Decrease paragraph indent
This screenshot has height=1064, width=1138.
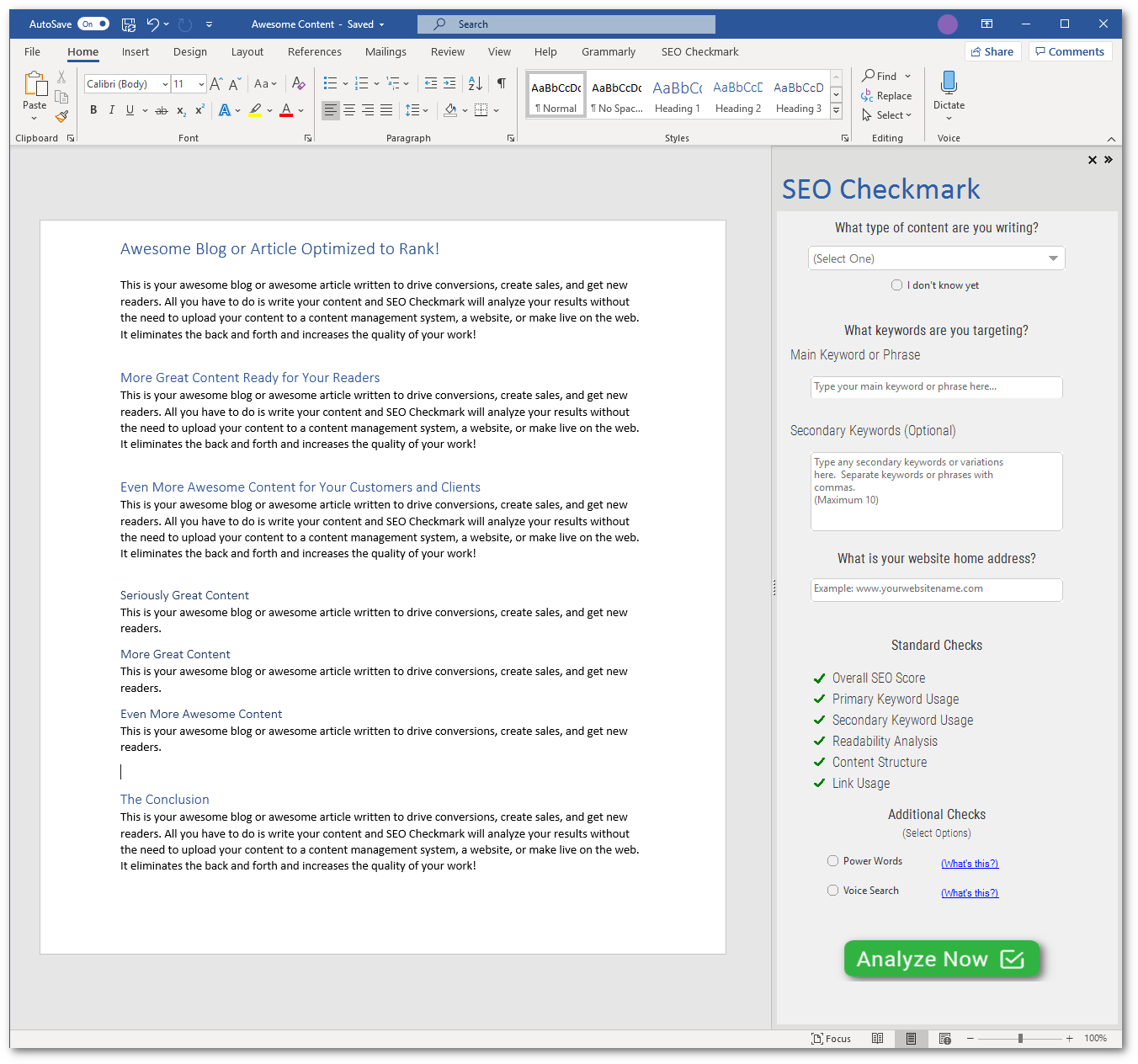[431, 83]
